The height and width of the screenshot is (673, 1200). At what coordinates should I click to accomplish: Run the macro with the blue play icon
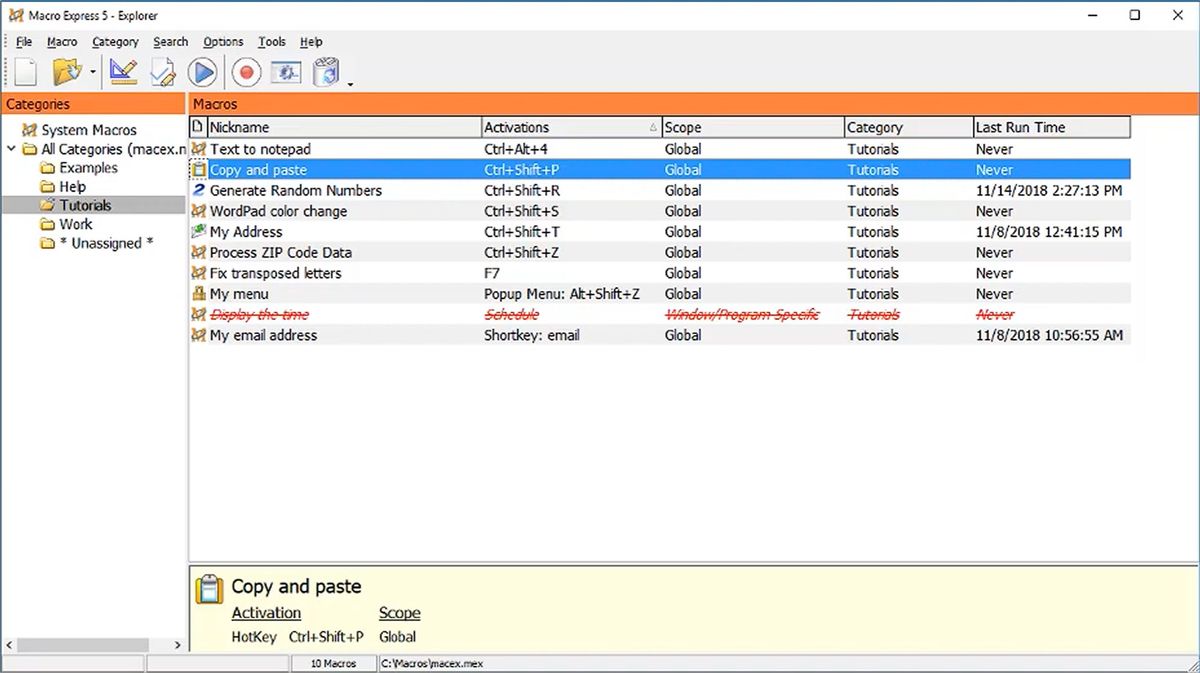(203, 72)
